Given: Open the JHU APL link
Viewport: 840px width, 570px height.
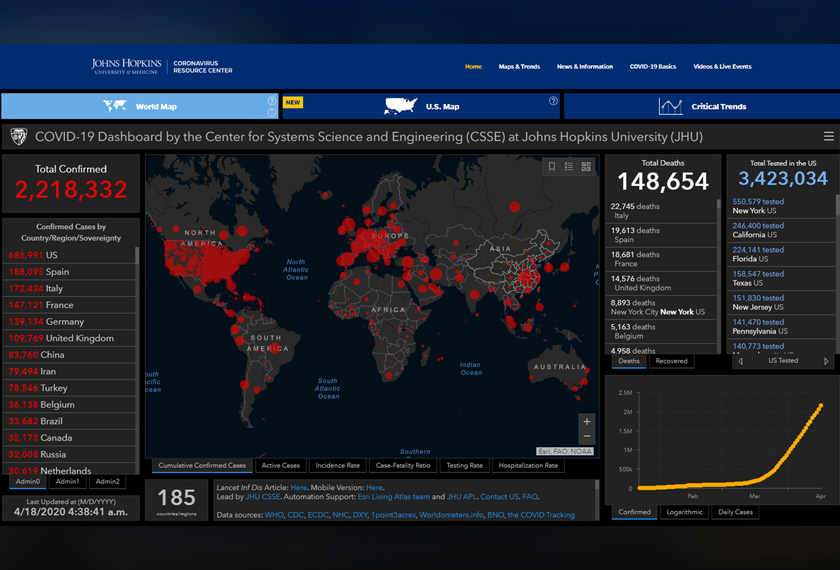Looking at the screenshot, I should pos(461,497).
